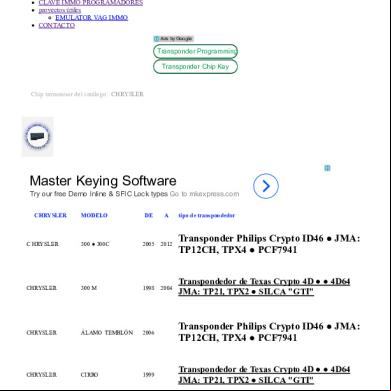The width and height of the screenshot is (391, 391).
Task: Click the ad text Go to mkexpress.com
Action: (x=204, y=194)
